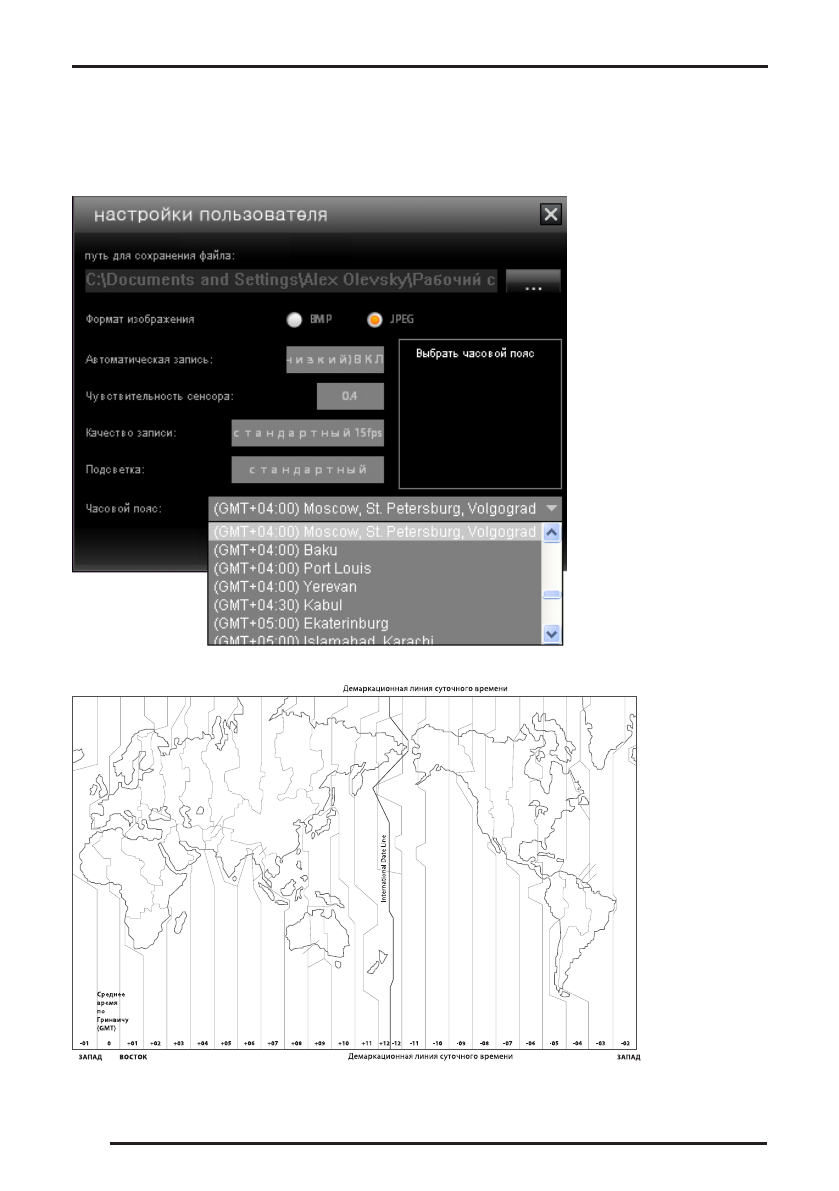
Task: Click the time zone list scroll up arrow
Action: (552, 532)
